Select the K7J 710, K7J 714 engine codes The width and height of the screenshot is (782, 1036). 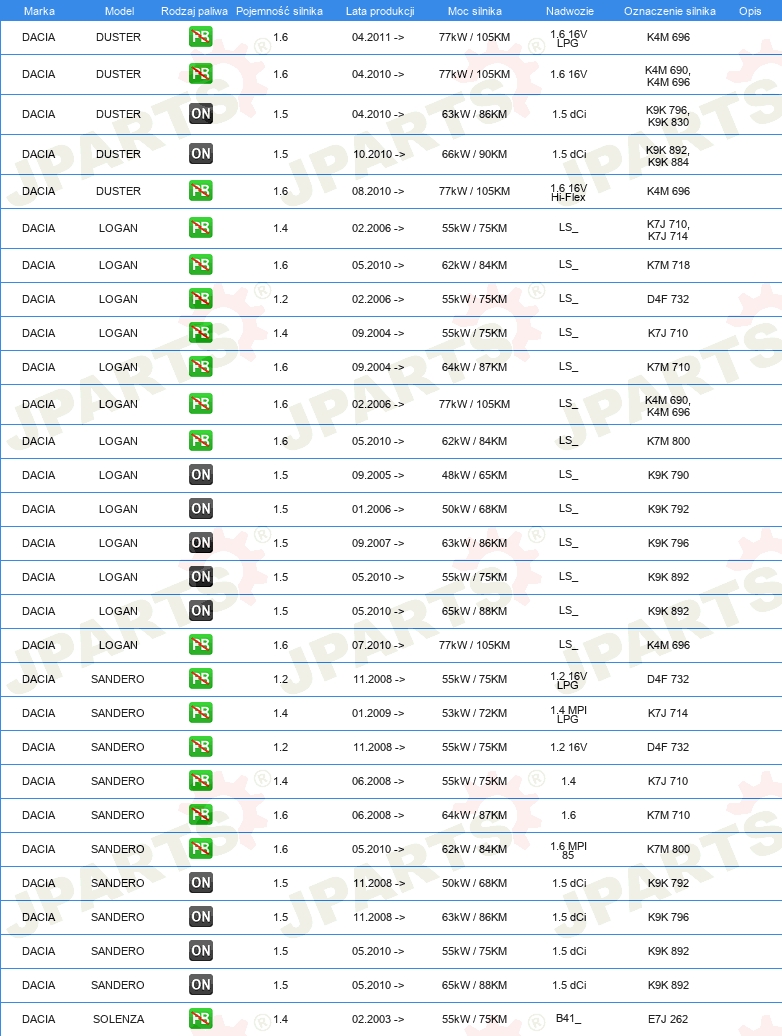(668, 230)
